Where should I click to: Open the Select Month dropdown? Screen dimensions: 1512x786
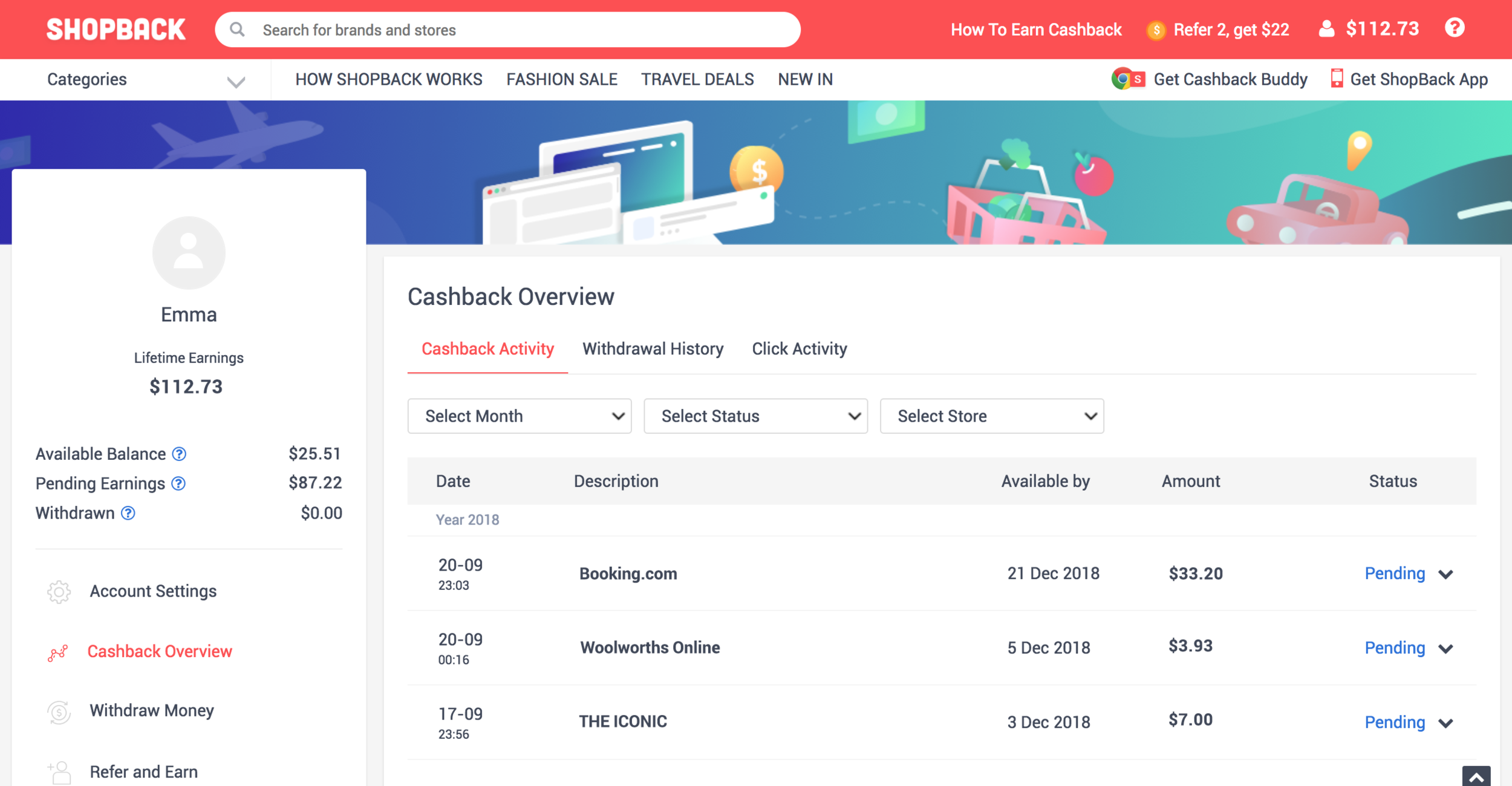(520, 416)
